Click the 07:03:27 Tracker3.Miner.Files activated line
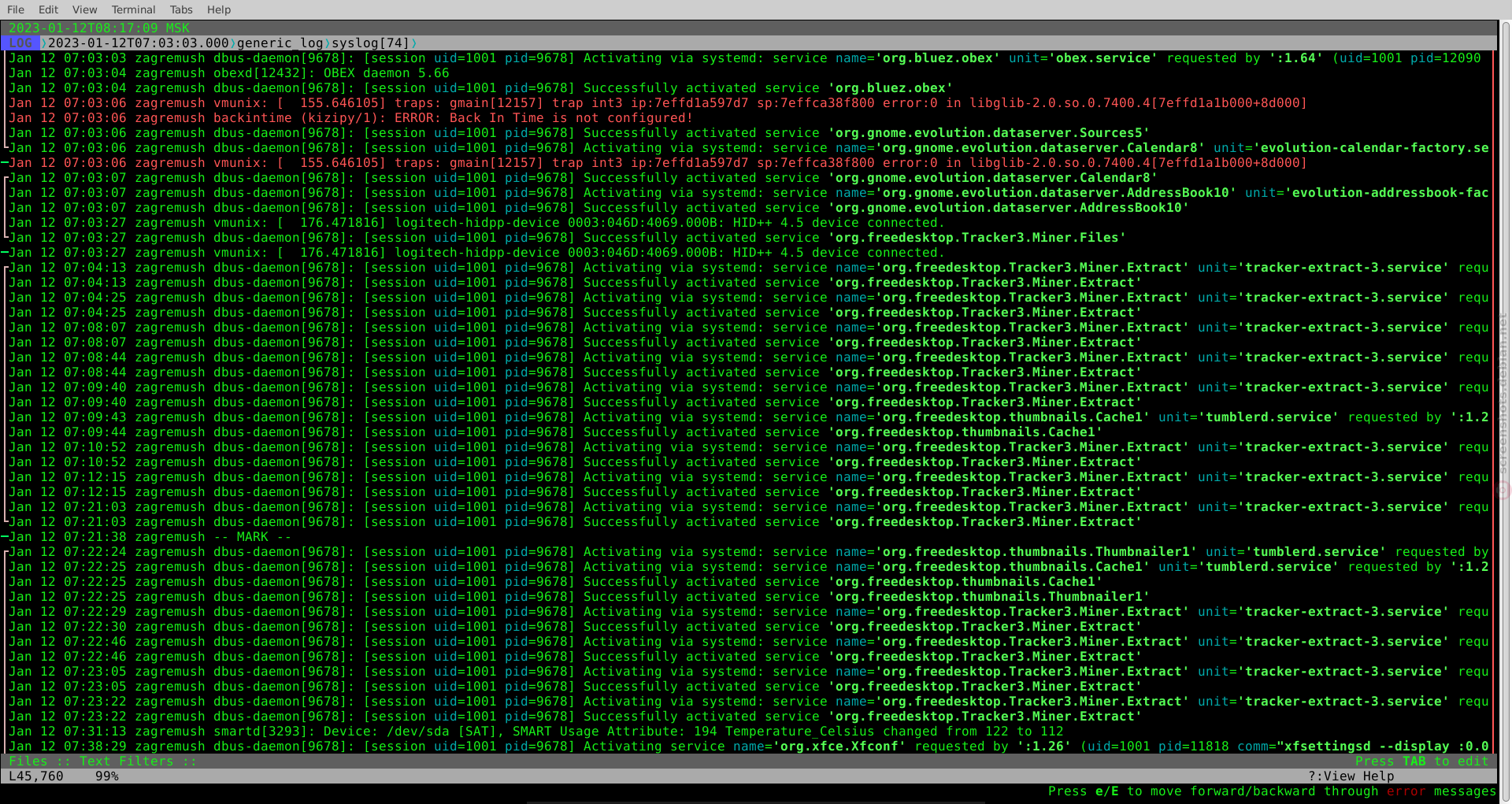The width and height of the screenshot is (1512, 804). click(x=568, y=238)
